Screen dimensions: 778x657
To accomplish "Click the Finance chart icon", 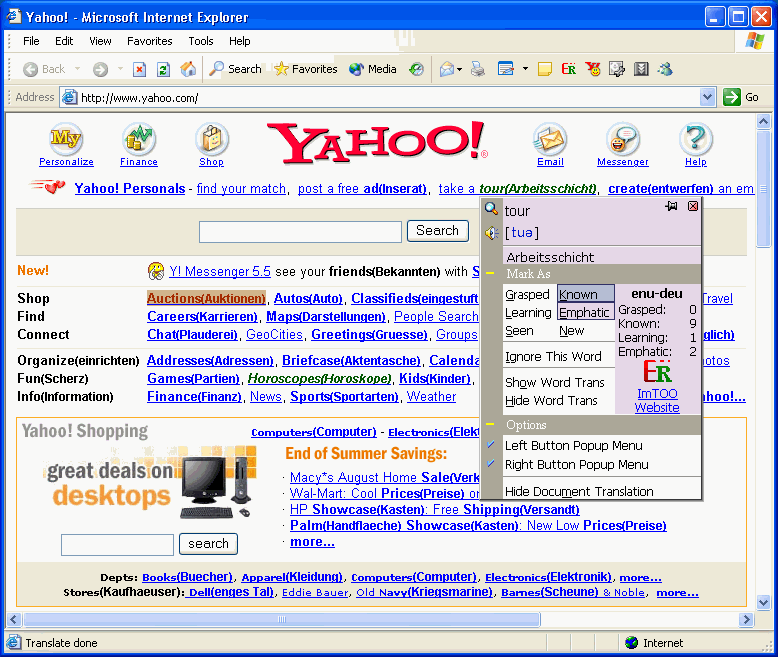I will click(x=139, y=138).
